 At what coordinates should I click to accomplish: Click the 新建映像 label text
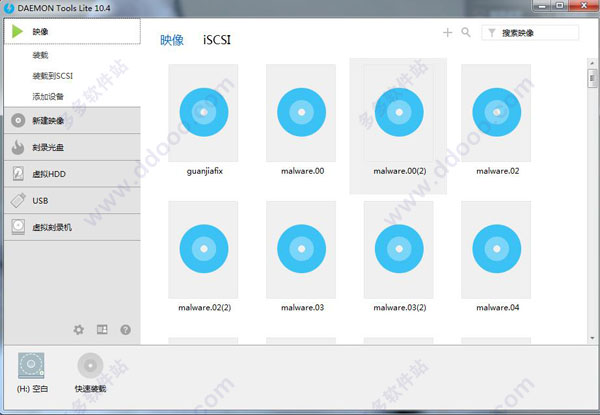(x=48, y=120)
